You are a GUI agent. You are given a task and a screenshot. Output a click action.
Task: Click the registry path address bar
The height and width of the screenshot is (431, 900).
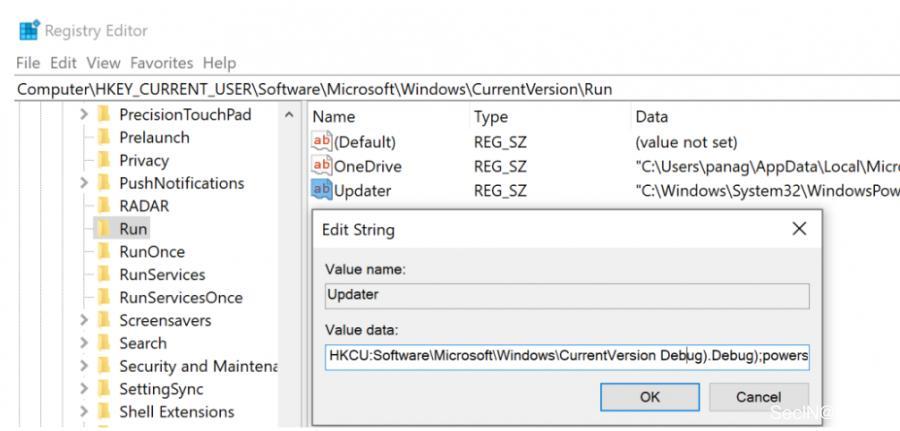457,90
